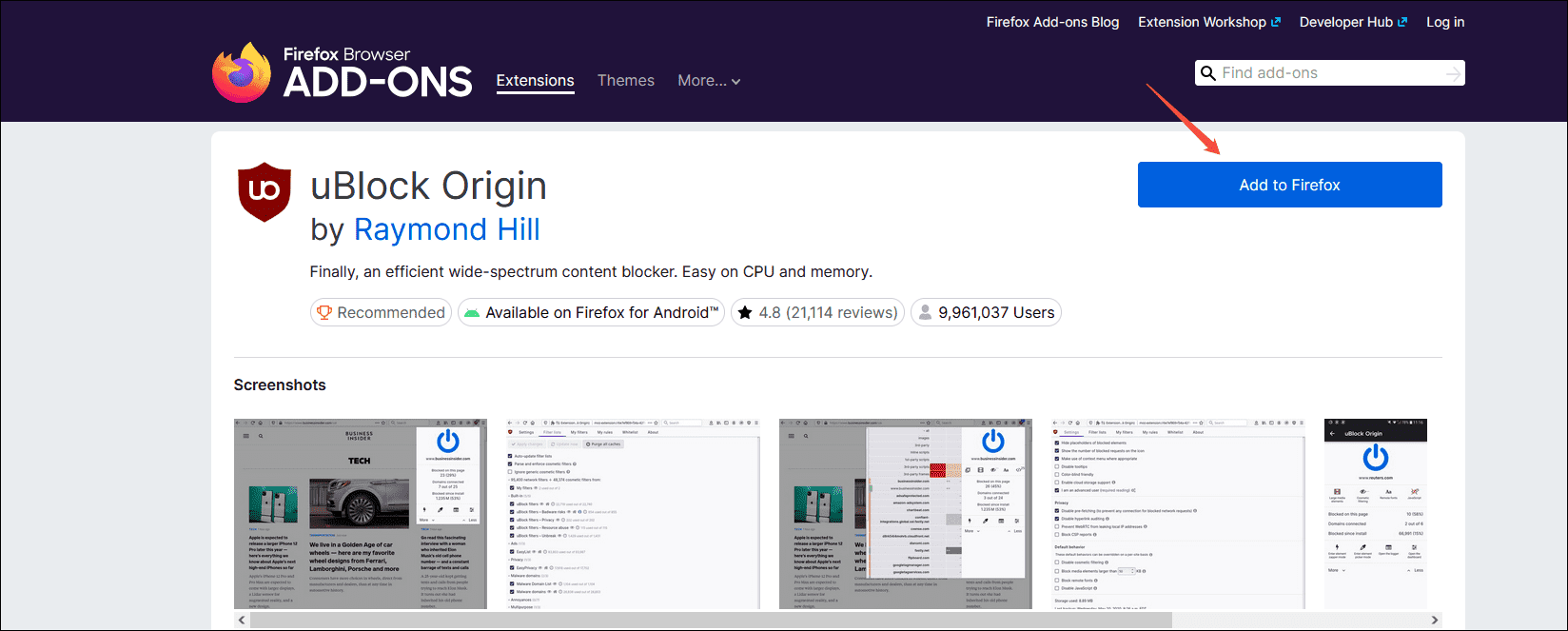Click the Firefox Browser Add-ons logo
Viewport: 1568px width, 631px height.
point(343,72)
